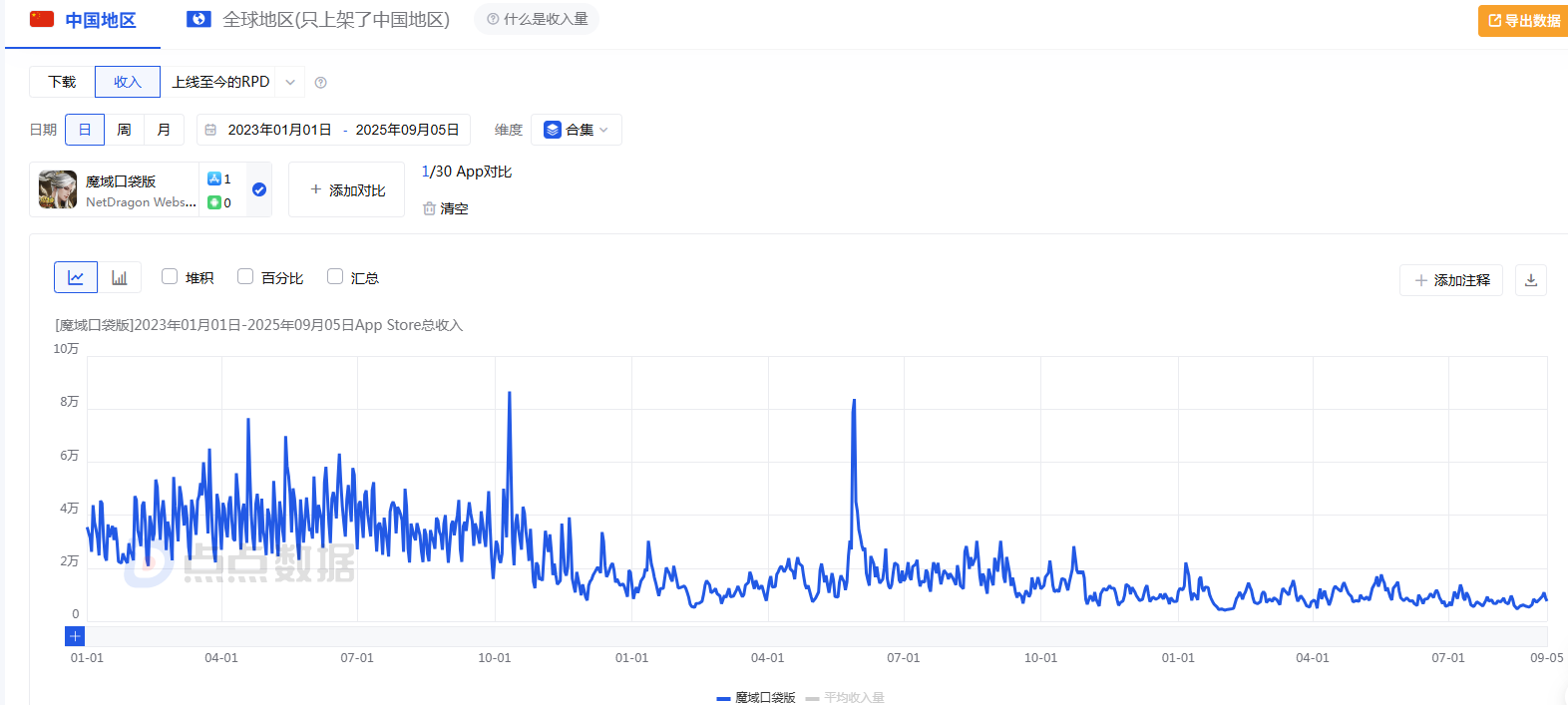Expand the 上线至今的RPD dropdown

click(x=289, y=82)
